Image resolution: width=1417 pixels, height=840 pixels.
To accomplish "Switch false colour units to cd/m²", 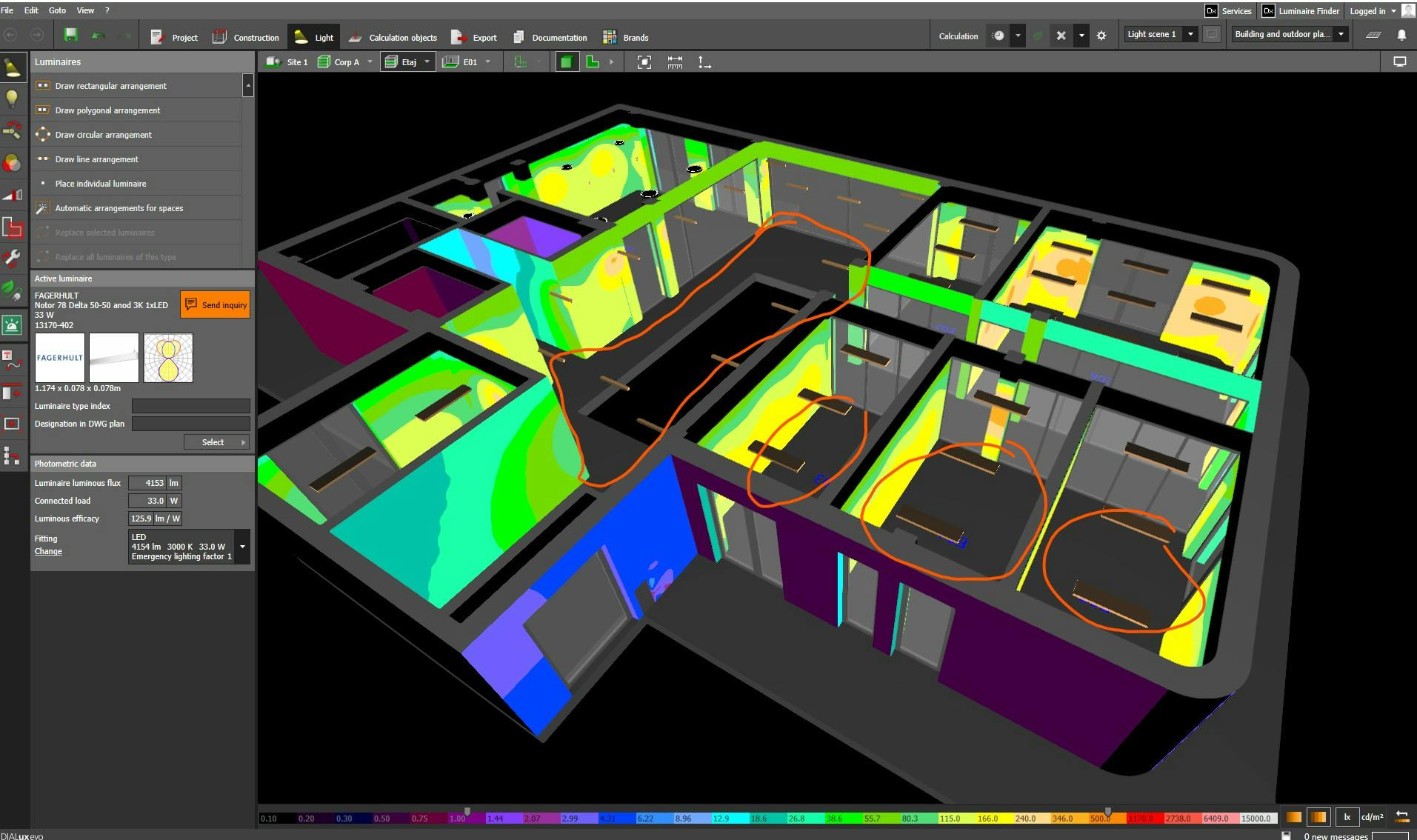I will (1372, 817).
